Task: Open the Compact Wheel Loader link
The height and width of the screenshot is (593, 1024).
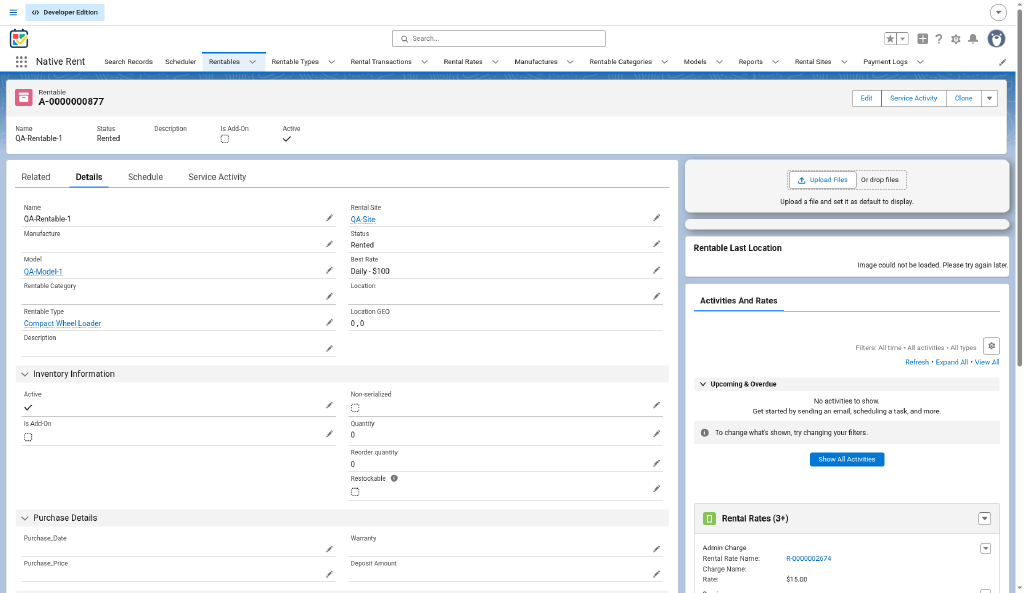Action: (x=63, y=323)
